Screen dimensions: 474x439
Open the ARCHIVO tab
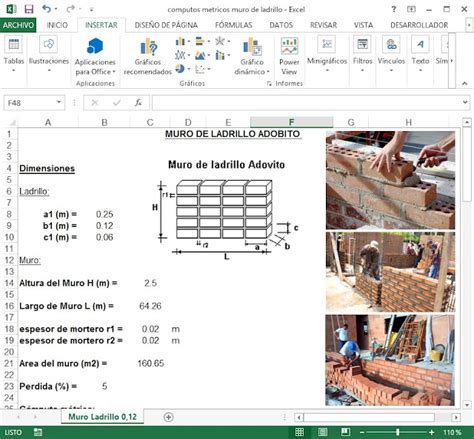tap(18, 25)
